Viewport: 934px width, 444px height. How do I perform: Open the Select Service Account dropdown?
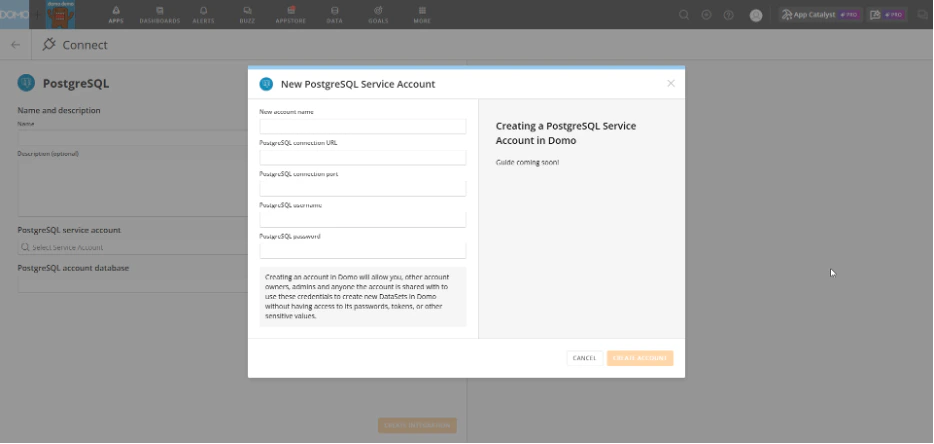pyautogui.click(x=133, y=247)
